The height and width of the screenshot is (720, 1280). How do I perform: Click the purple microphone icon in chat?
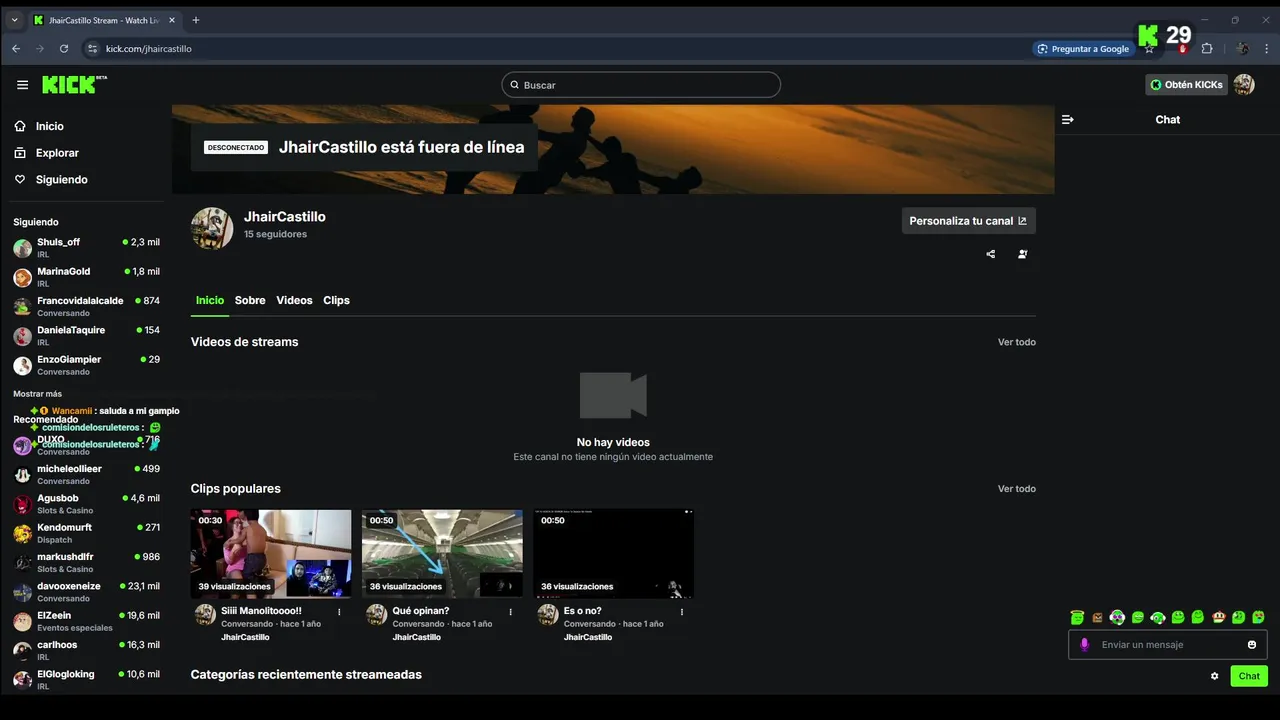1084,645
